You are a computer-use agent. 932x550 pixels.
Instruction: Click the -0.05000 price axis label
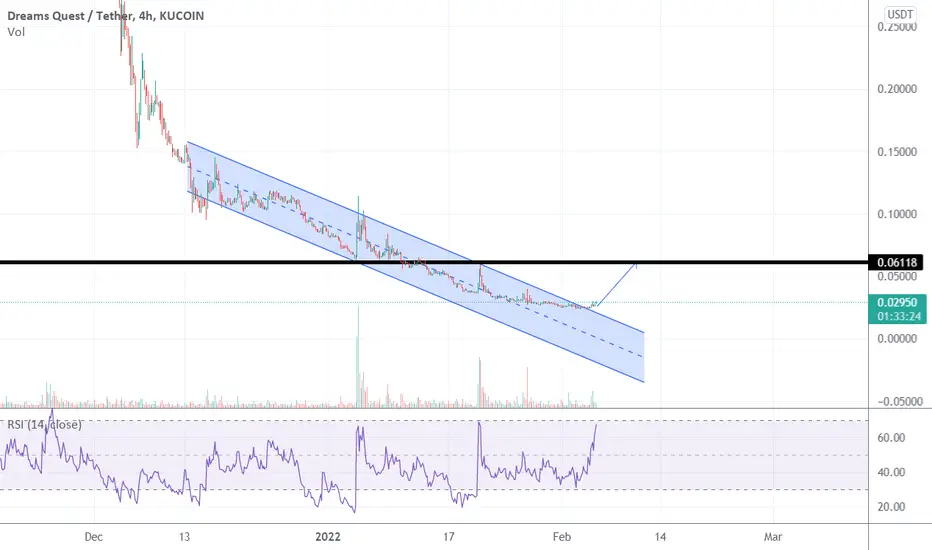900,401
